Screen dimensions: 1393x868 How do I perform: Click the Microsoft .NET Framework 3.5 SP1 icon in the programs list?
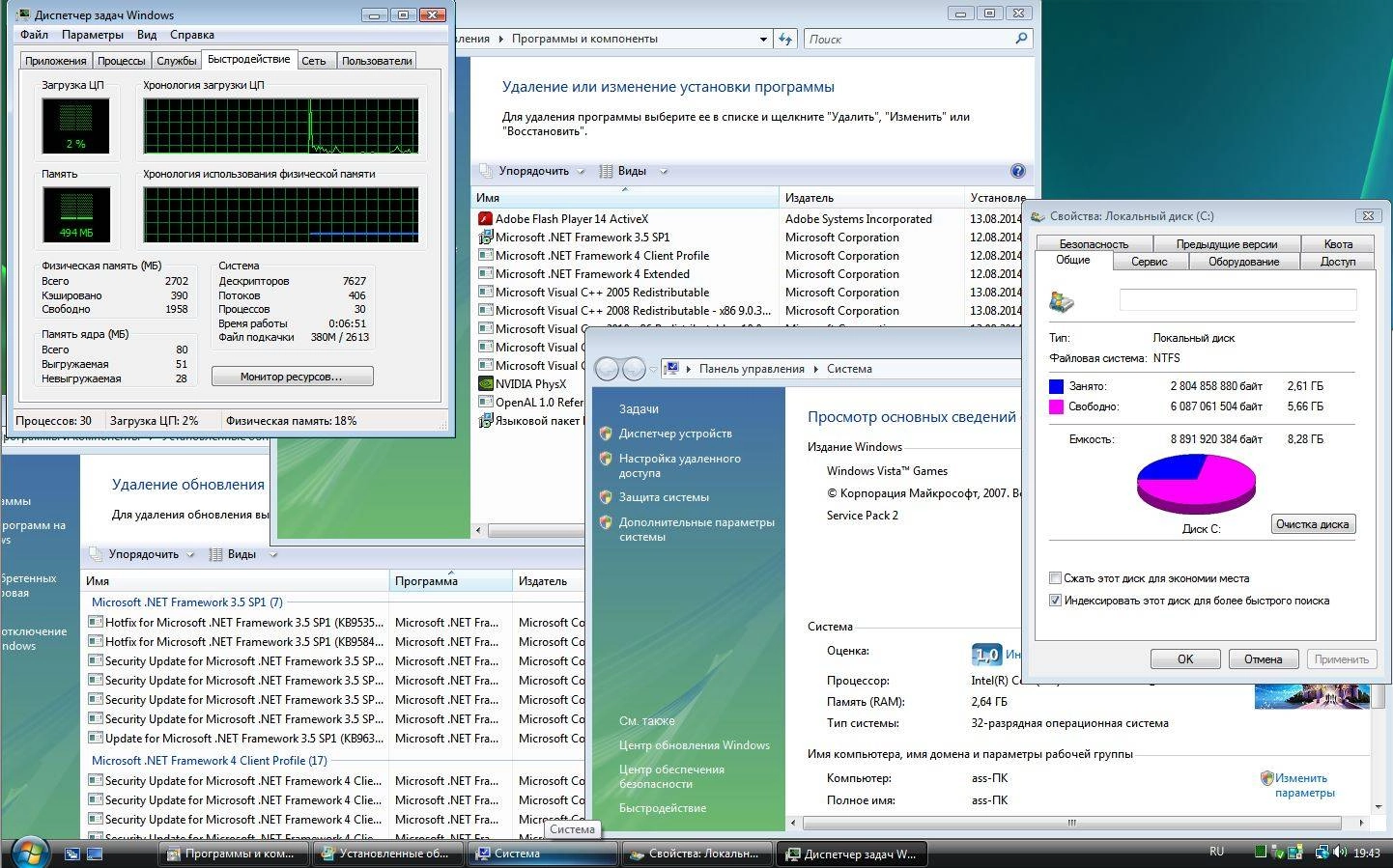[485, 238]
